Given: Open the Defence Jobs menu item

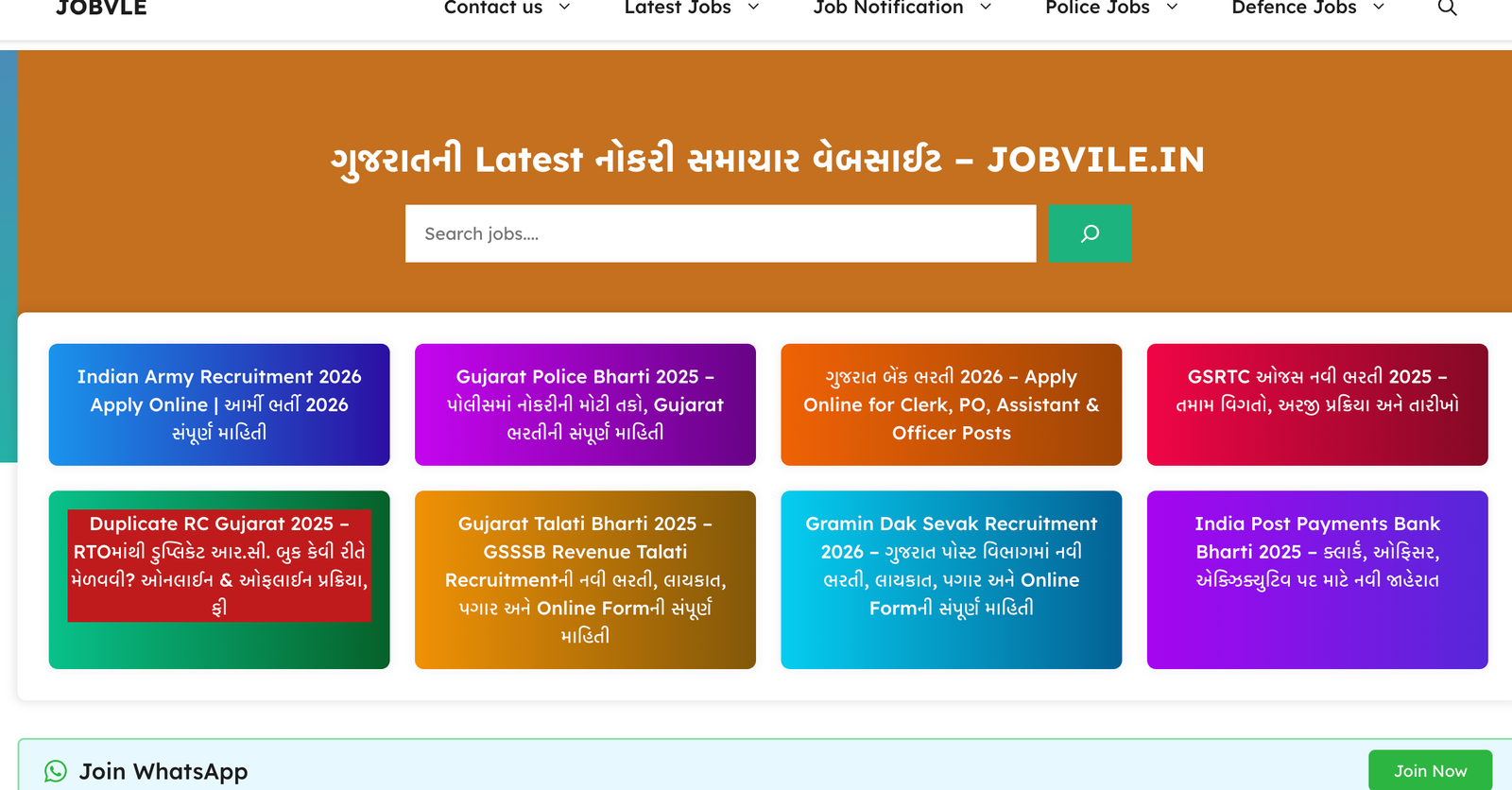Looking at the screenshot, I should 1294,8.
